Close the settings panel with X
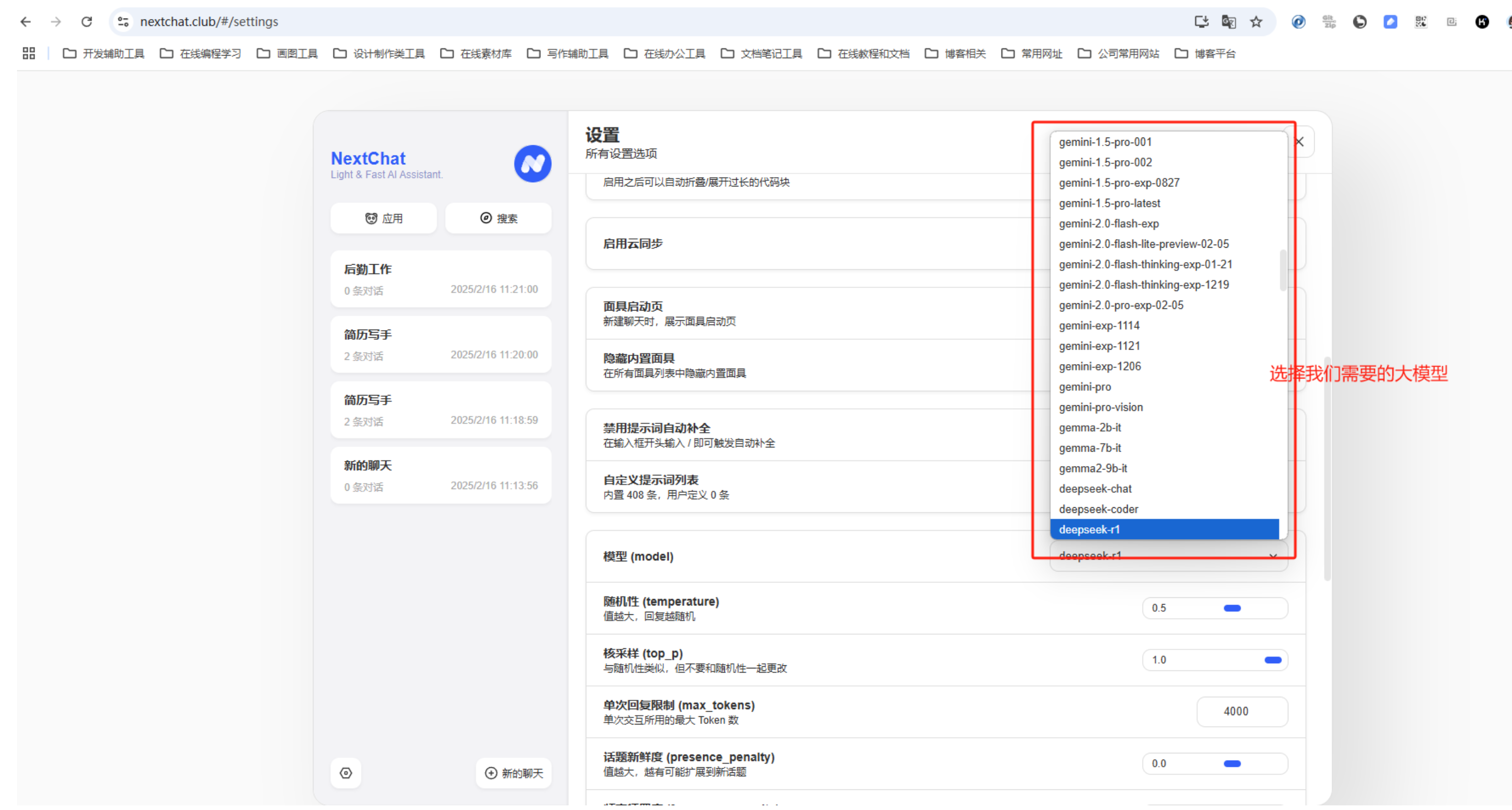Image resolution: width=1512 pixels, height=810 pixels. [x=1300, y=142]
